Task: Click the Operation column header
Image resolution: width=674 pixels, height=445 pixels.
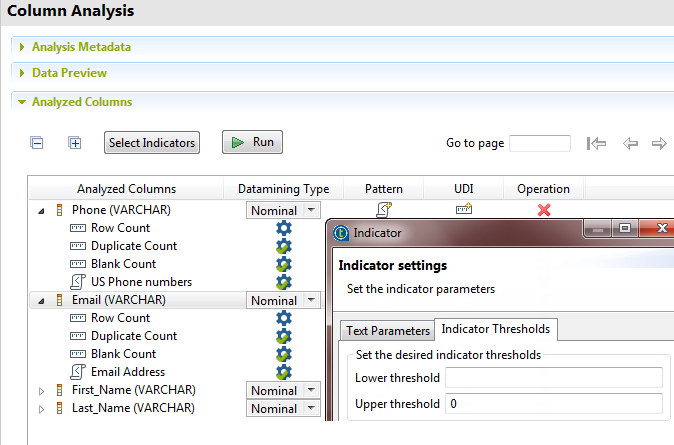Action: [543, 189]
